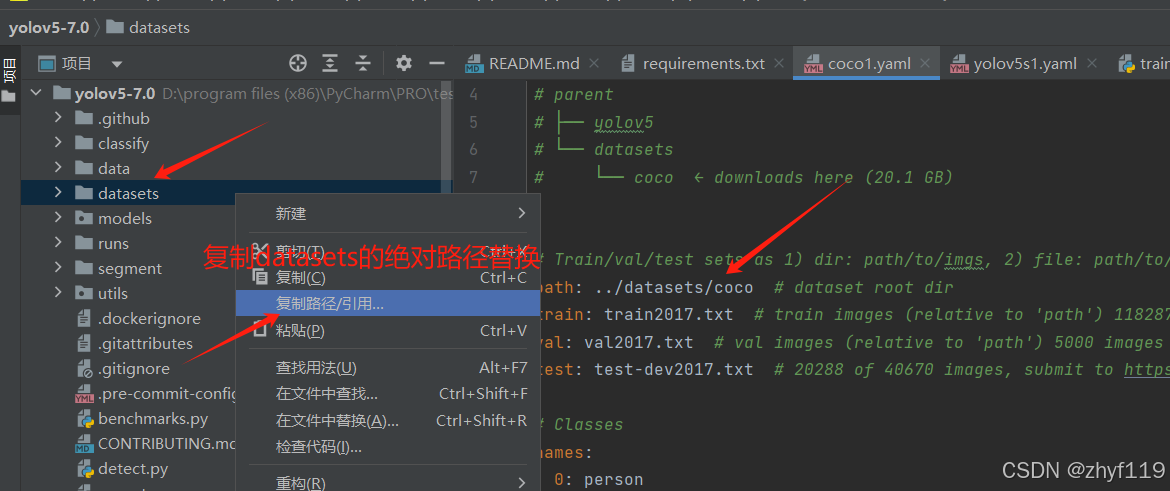
Task: Choose 查找用法(U) in context menu
Action: coord(388,367)
